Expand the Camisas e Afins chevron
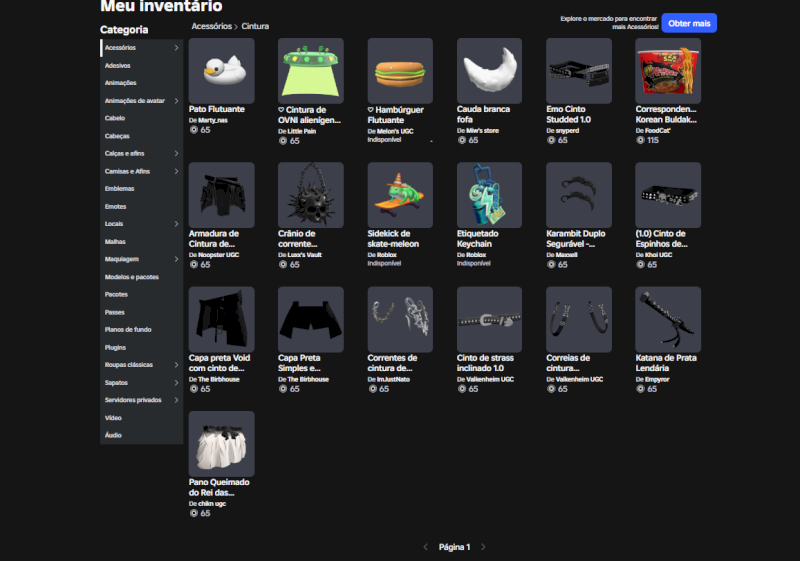The height and width of the screenshot is (561, 800). [177, 171]
